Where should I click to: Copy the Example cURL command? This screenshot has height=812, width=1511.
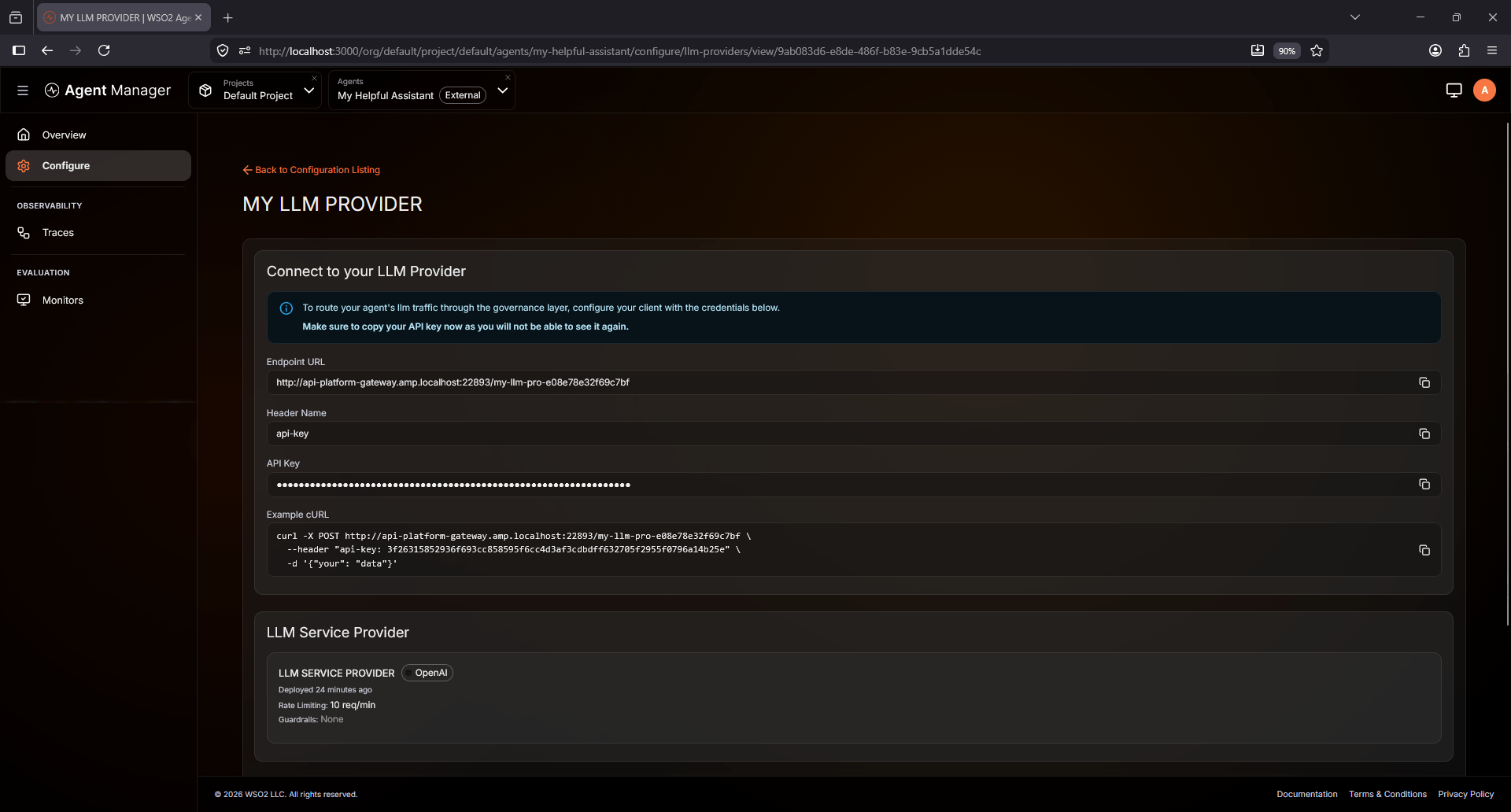pos(1424,550)
